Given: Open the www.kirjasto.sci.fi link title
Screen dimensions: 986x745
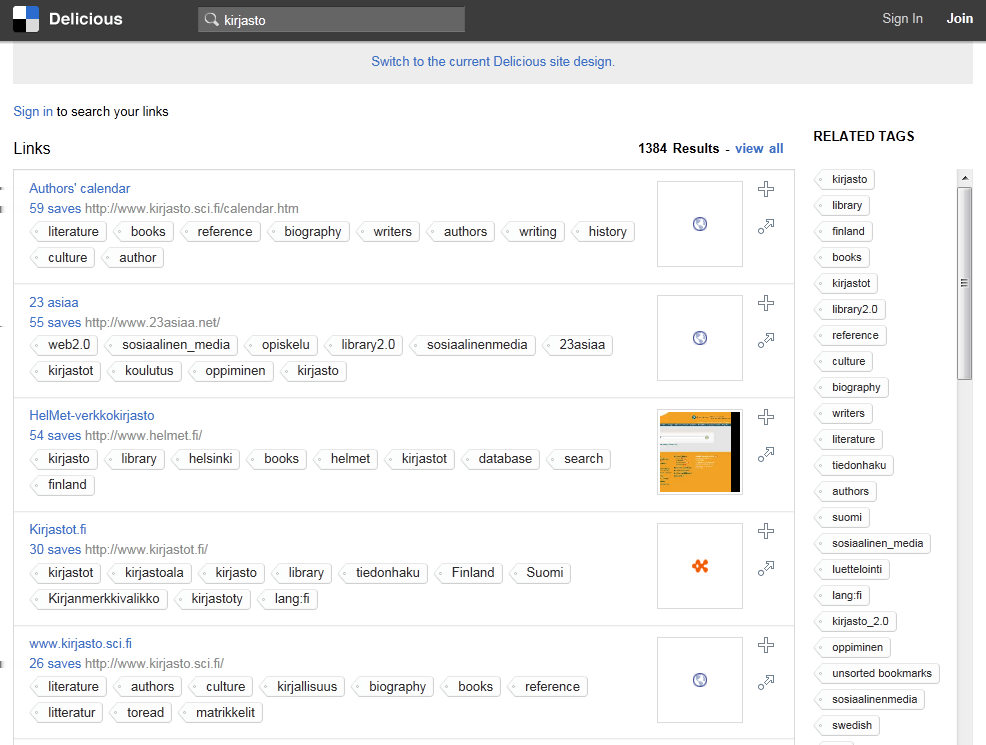Looking at the screenshot, I should (x=80, y=644).
